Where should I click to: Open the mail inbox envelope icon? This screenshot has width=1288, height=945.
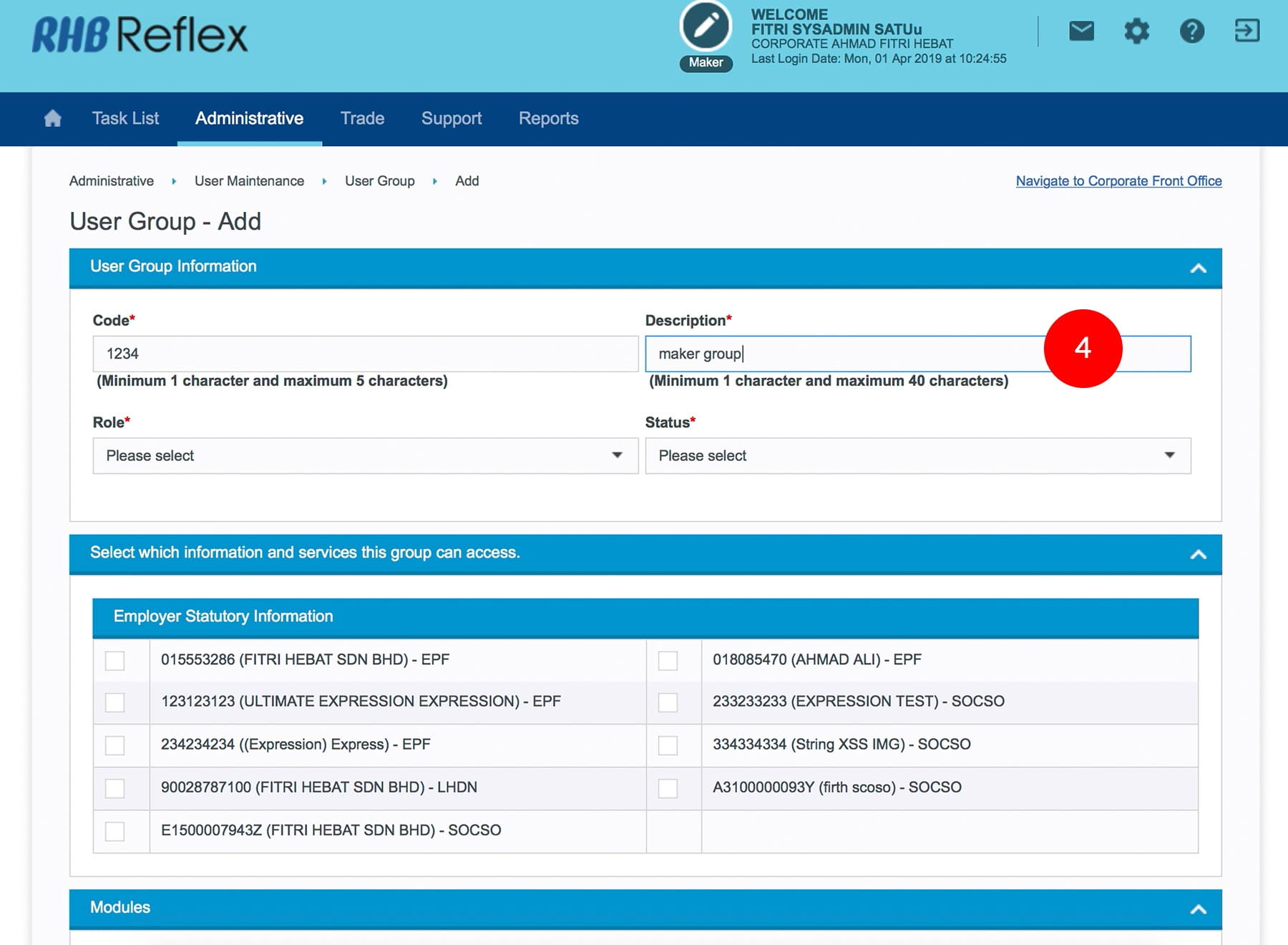pos(1081,31)
